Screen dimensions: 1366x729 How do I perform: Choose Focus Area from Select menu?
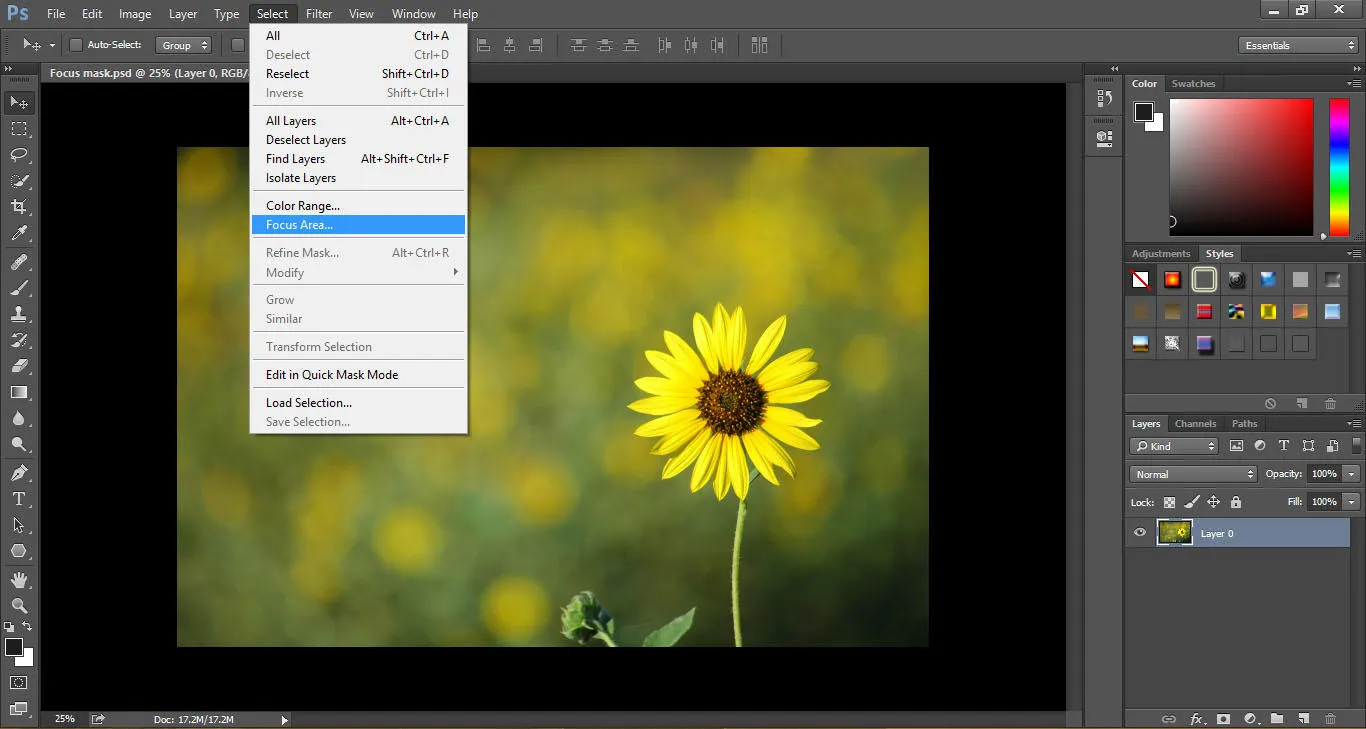(299, 225)
